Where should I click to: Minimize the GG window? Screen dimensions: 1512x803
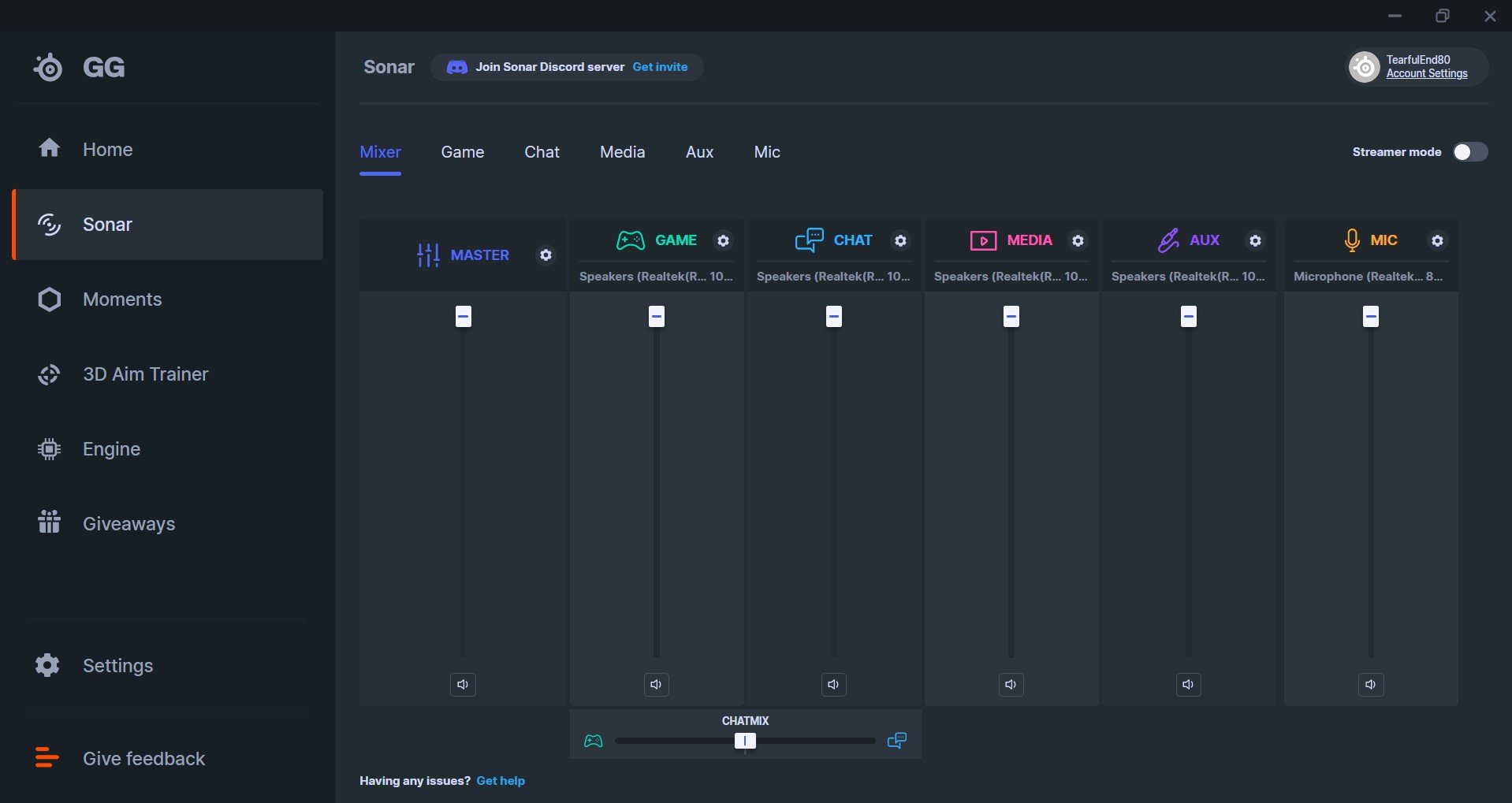click(1395, 16)
